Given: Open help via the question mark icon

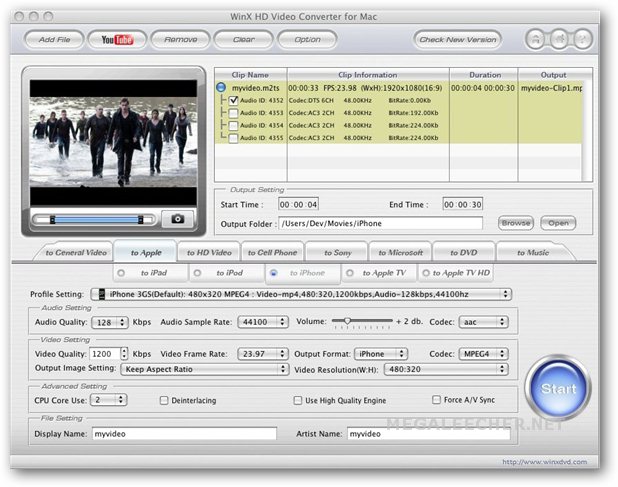Looking at the screenshot, I should (582, 39).
